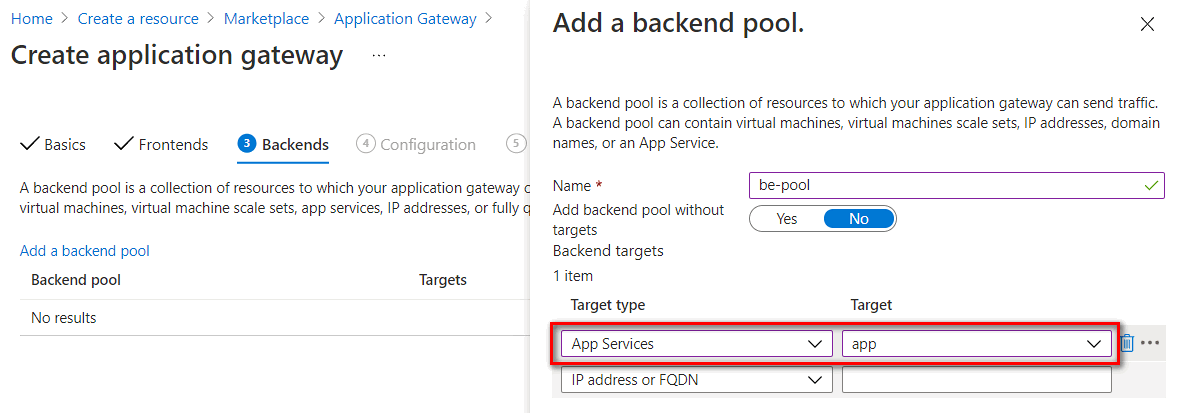This screenshot has height=413, width=1181.
Task: Go to Home in the breadcrumb
Action: (x=31, y=19)
